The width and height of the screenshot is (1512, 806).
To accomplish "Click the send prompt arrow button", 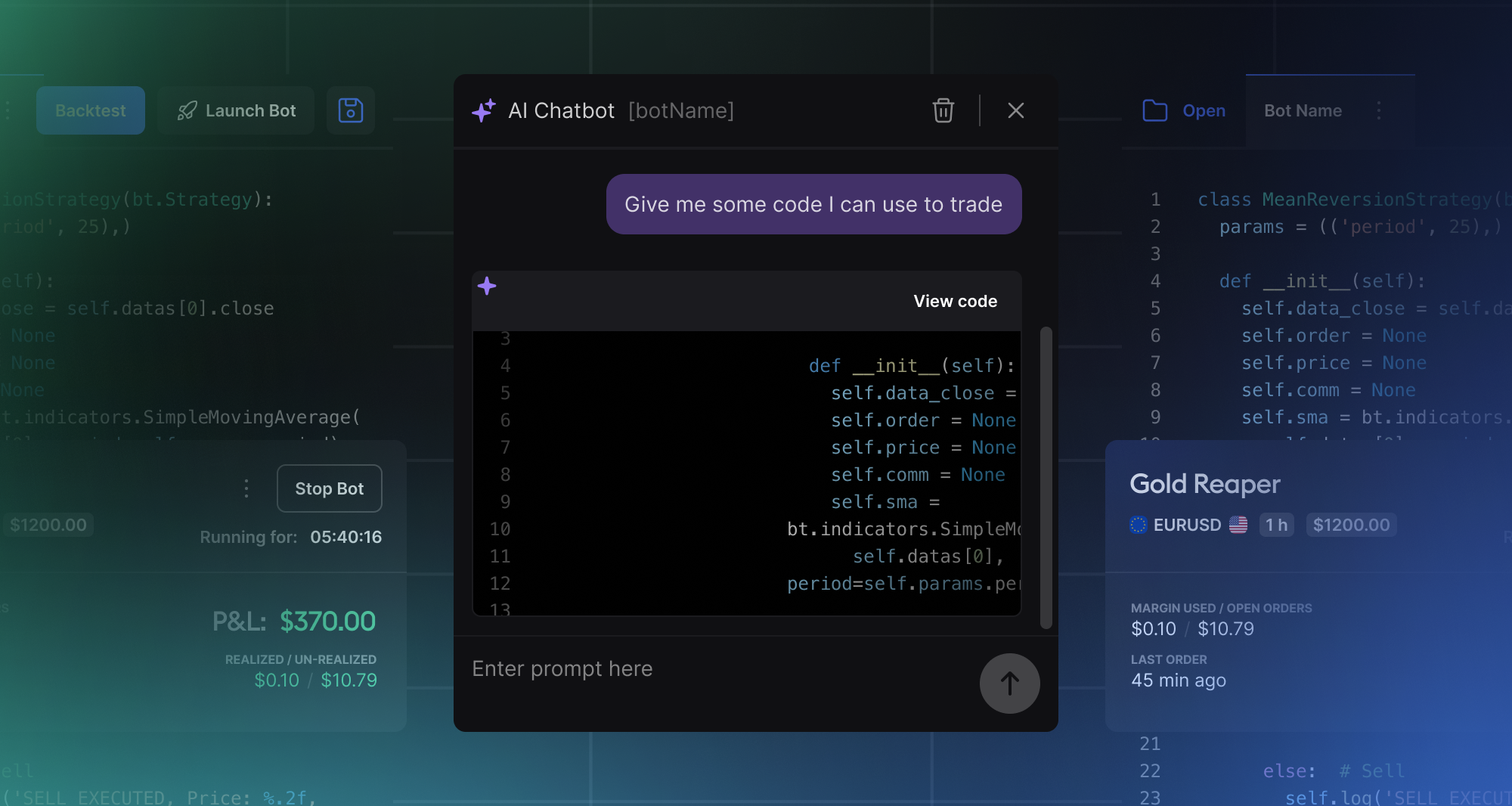I will click(1009, 684).
